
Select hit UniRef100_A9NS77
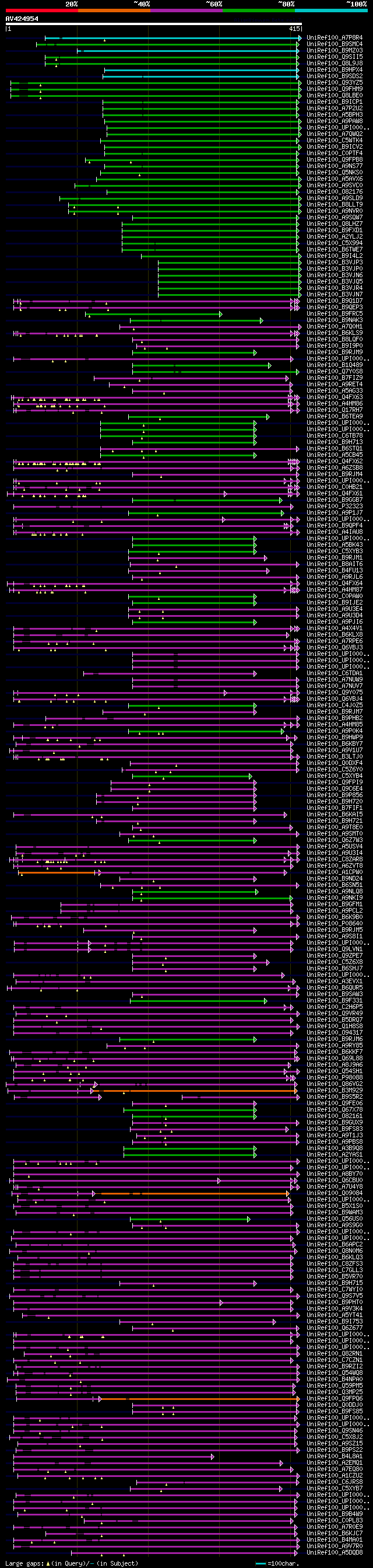click(335, 166)
